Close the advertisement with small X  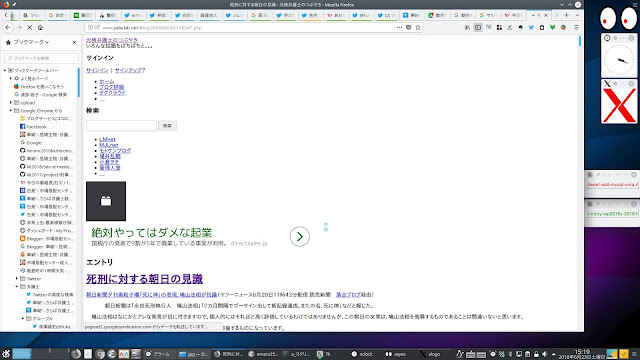(x=326, y=224)
